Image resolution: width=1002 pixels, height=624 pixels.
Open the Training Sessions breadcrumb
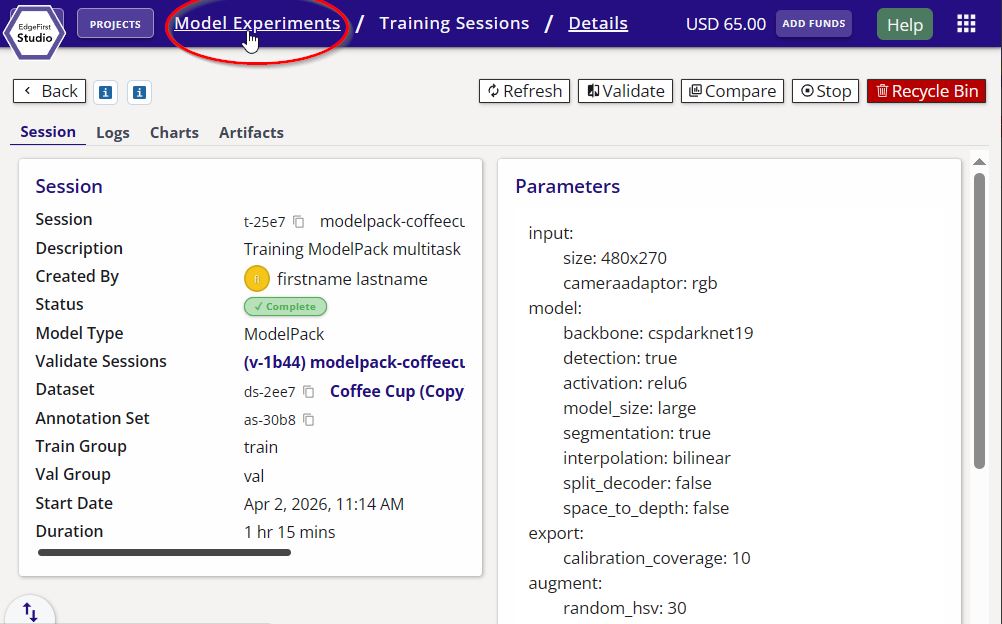tap(454, 22)
